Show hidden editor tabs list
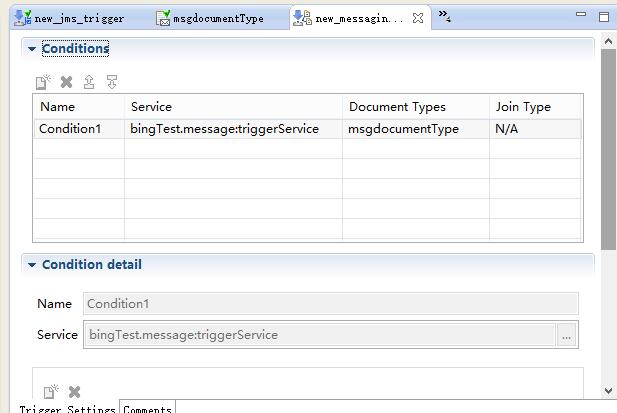Image resolution: width=617 pixels, height=413 pixels. pos(444,16)
